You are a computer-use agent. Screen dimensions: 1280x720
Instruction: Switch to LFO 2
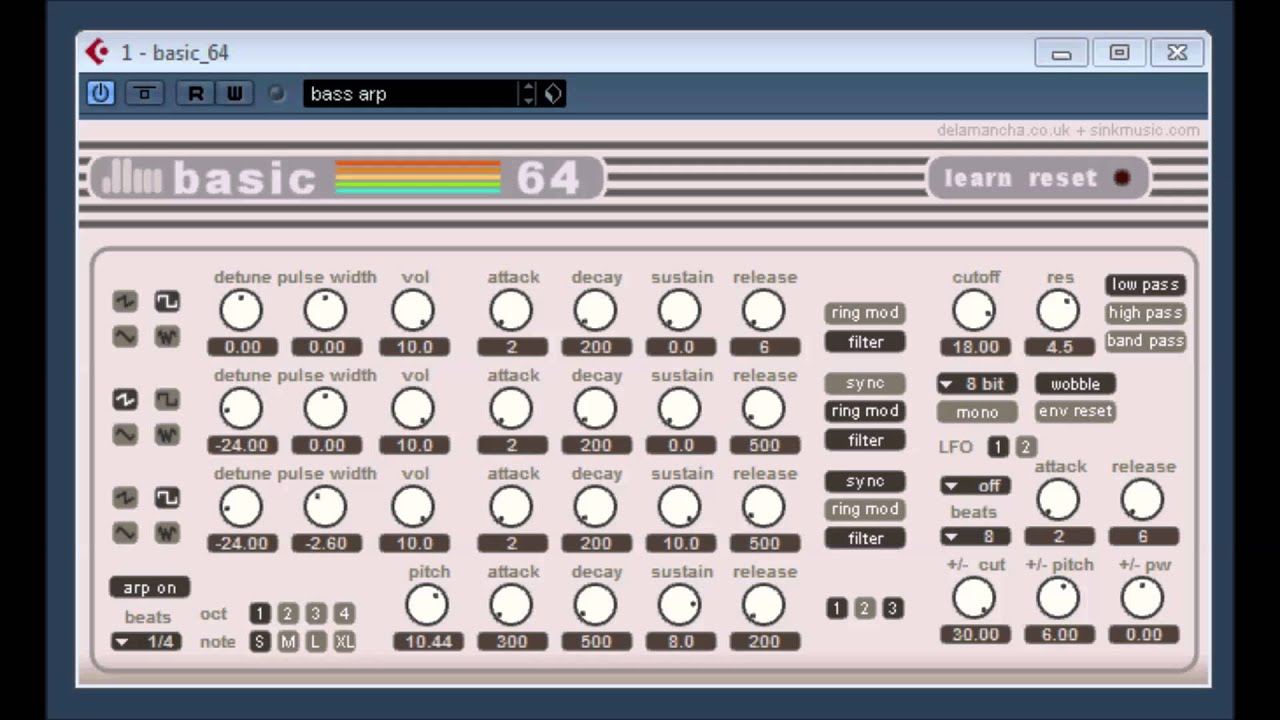1025,447
